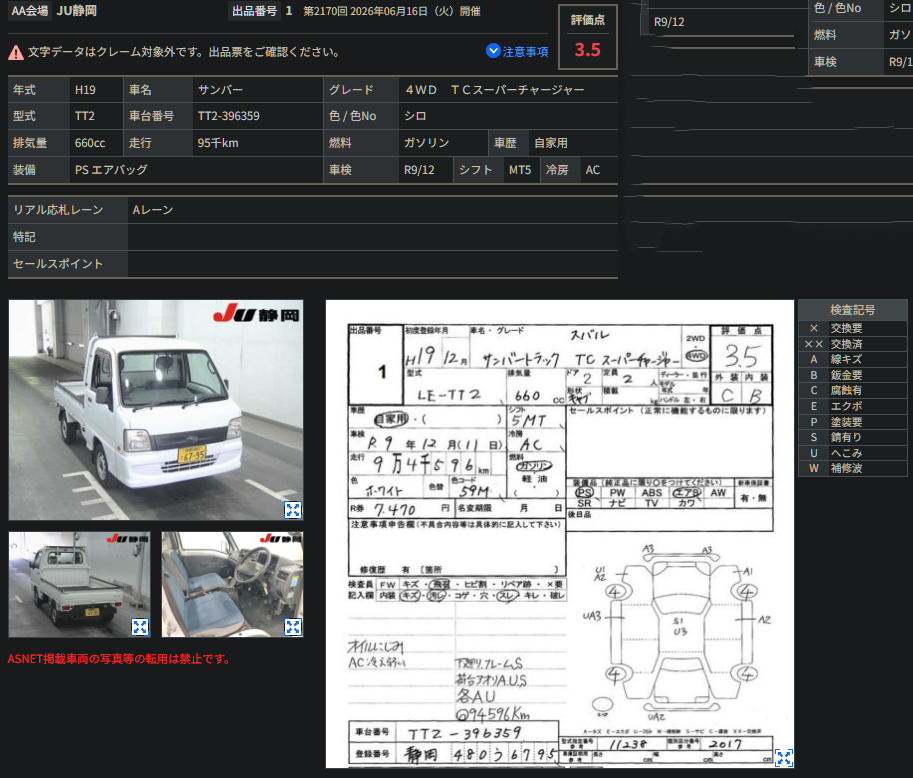Click the リアル応札レーン label
Viewport: 913px width, 778px height.
[58, 210]
